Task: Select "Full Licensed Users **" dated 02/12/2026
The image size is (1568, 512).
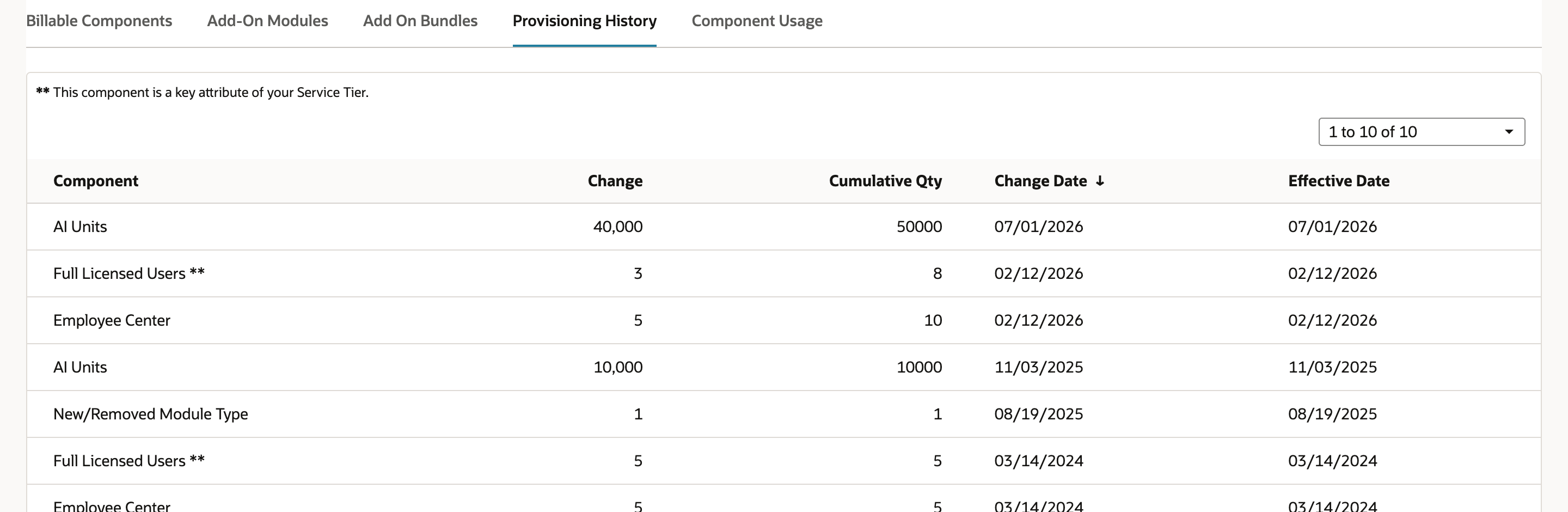Action: tap(128, 273)
